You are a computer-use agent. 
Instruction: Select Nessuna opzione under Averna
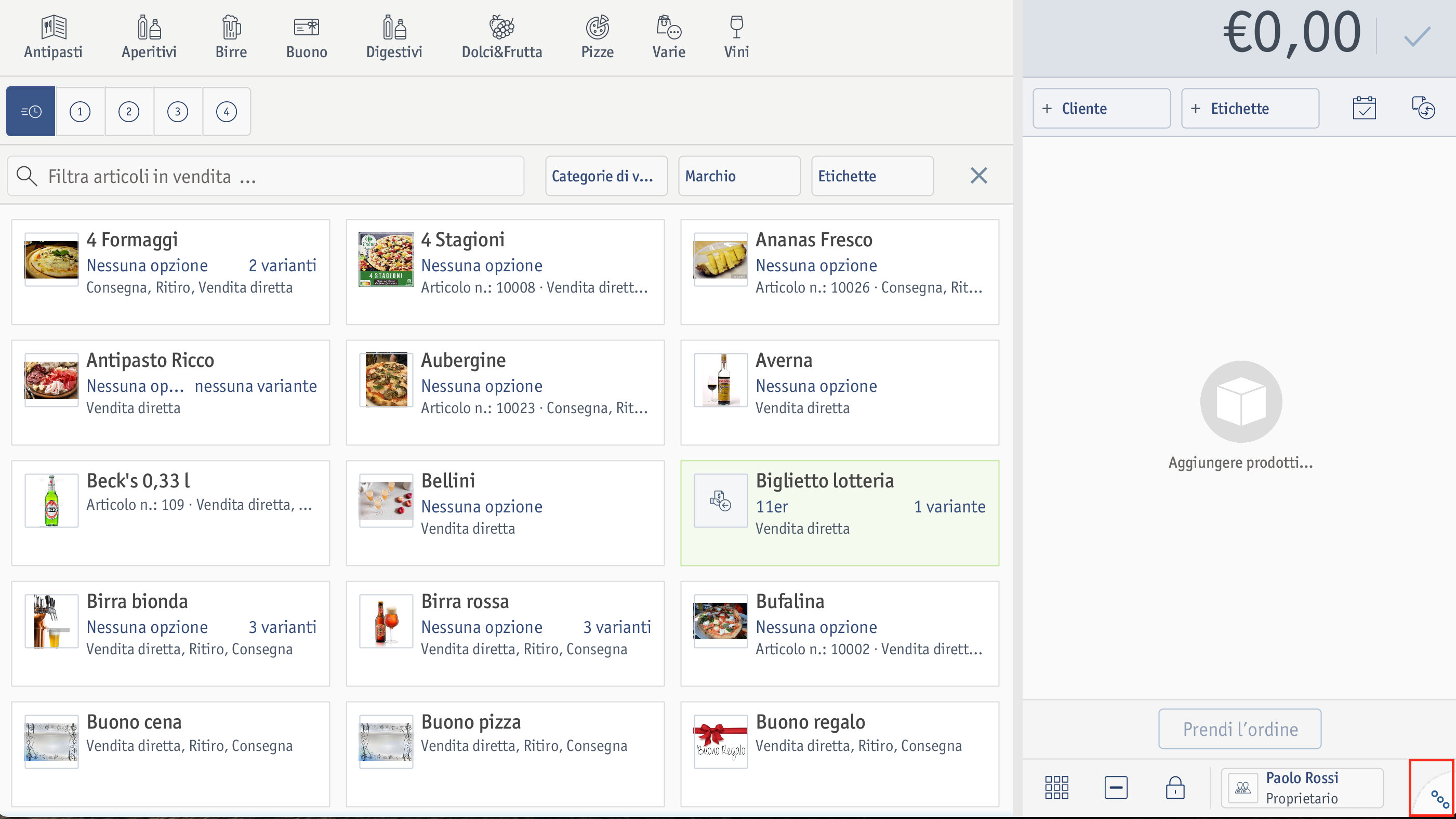click(x=816, y=386)
